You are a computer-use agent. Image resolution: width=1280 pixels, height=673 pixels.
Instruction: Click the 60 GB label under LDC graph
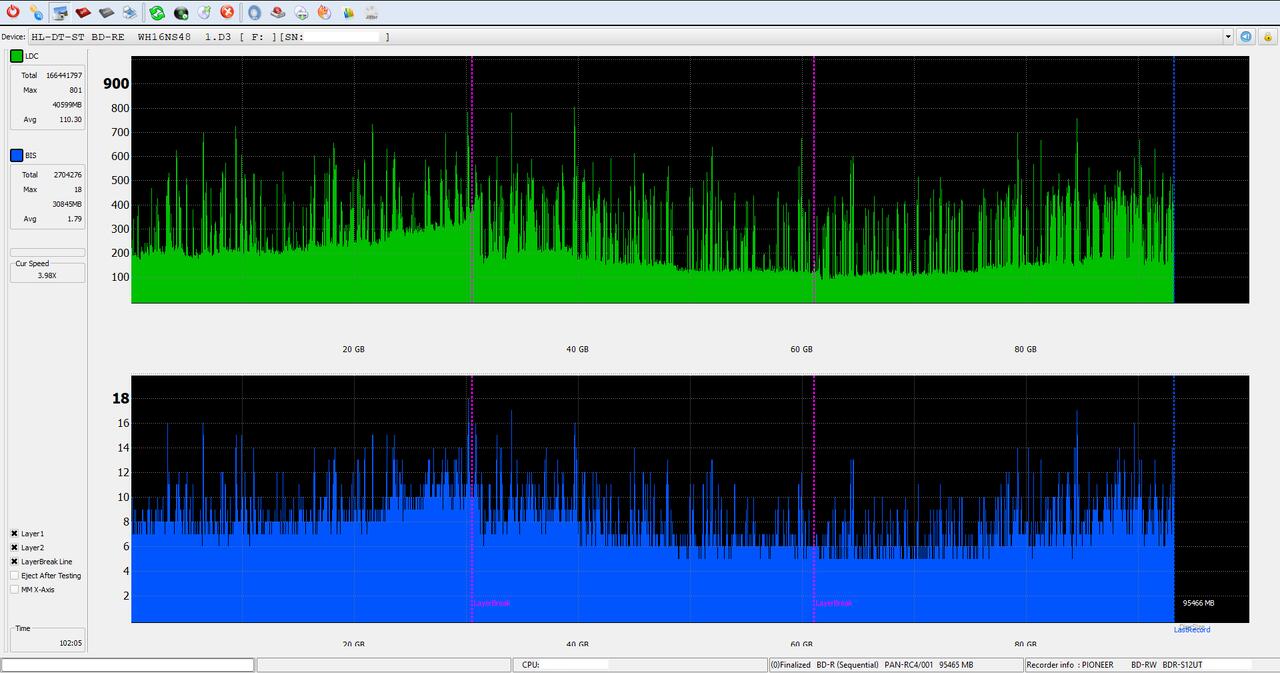click(x=801, y=349)
